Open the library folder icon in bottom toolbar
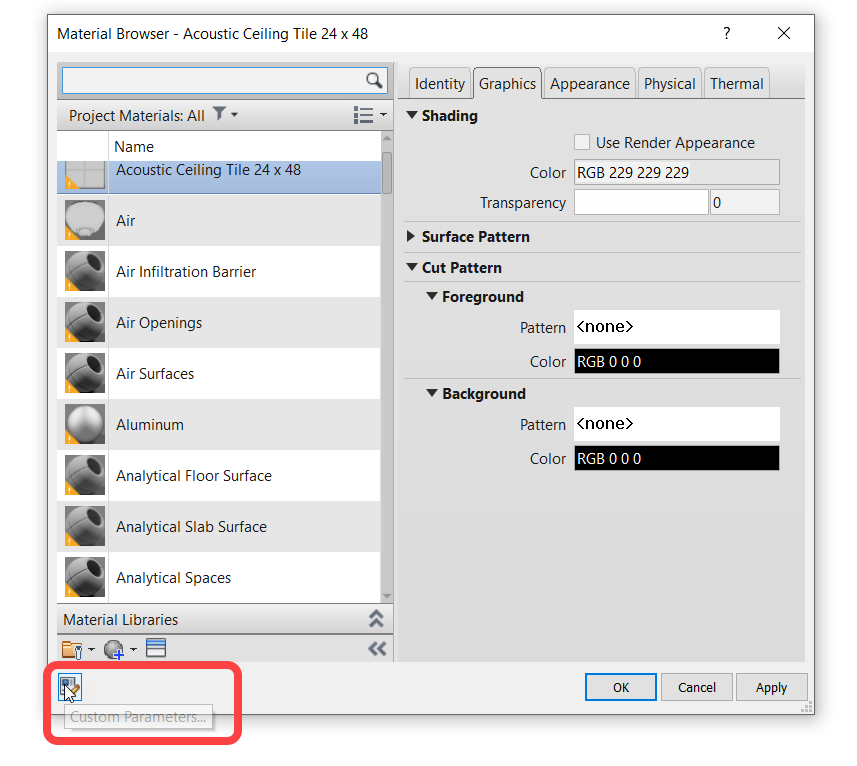857x766 pixels. coord(72,649)
